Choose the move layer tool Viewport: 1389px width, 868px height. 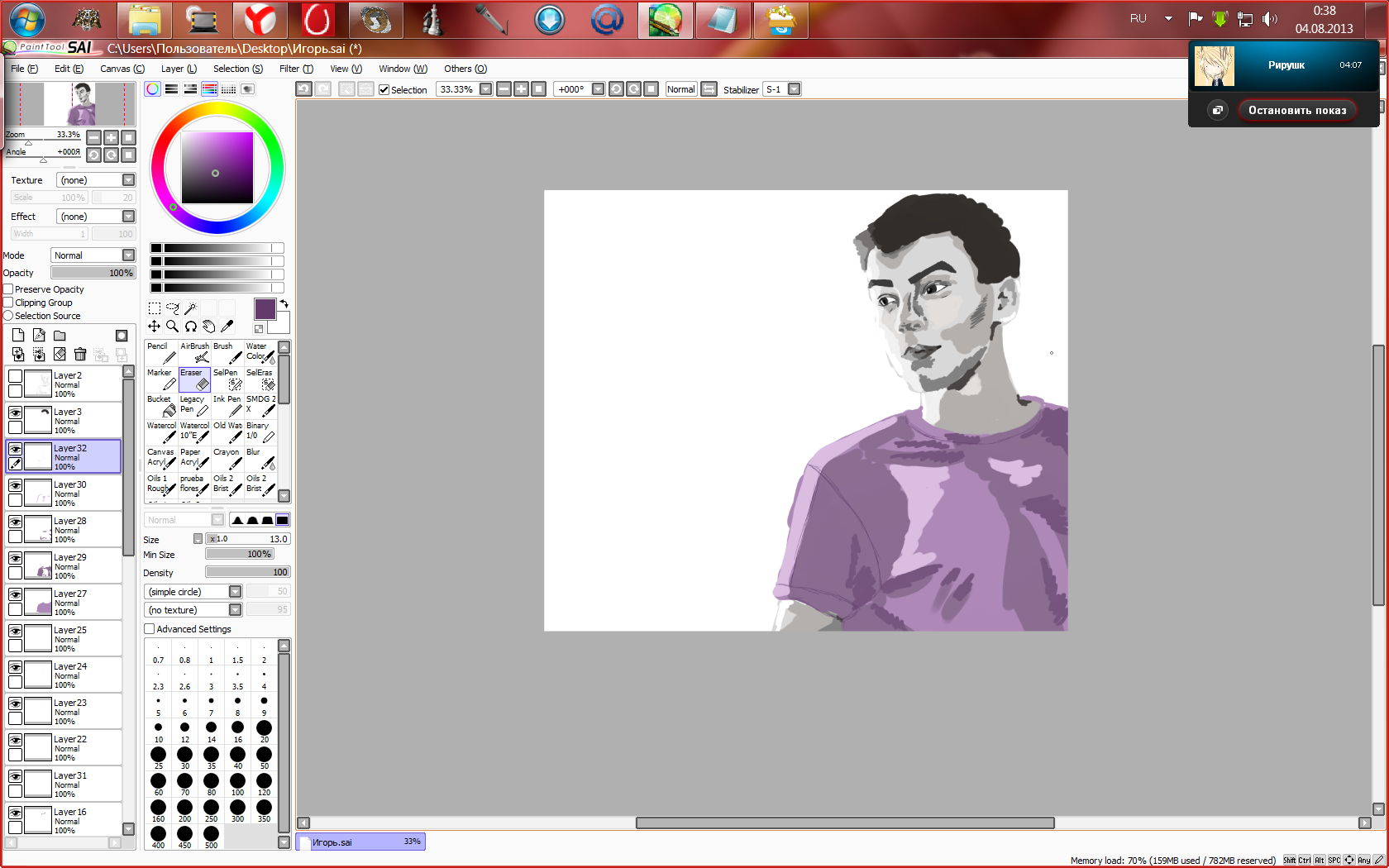(155, 327)
